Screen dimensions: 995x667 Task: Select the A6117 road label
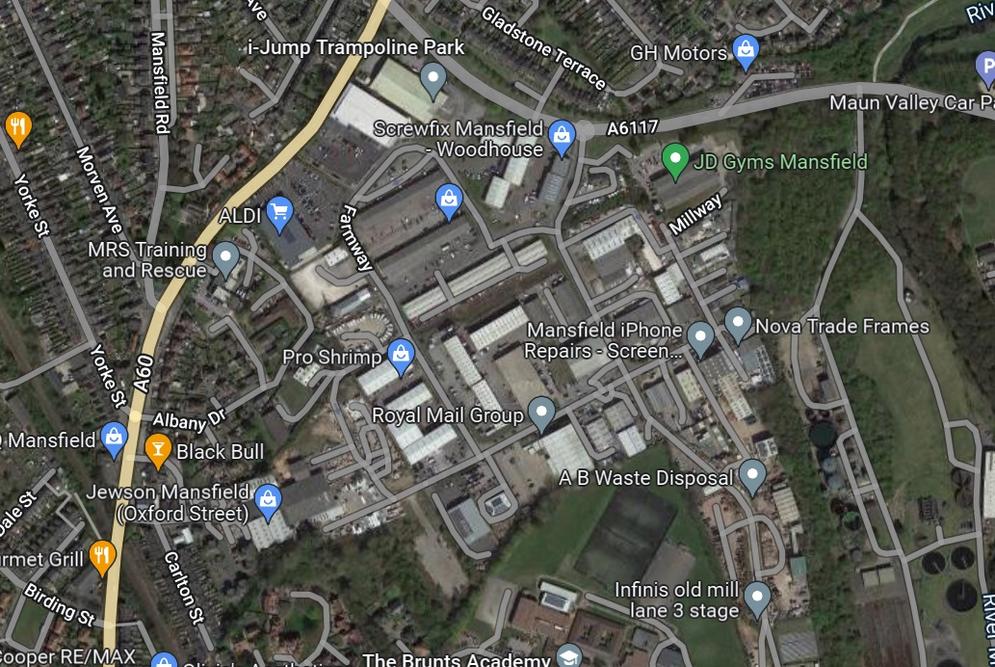click(632, 128)
